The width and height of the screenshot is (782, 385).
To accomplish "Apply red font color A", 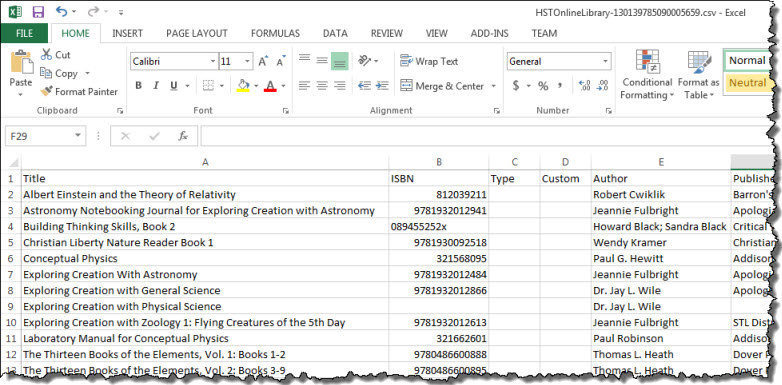I will pos(270,86).
